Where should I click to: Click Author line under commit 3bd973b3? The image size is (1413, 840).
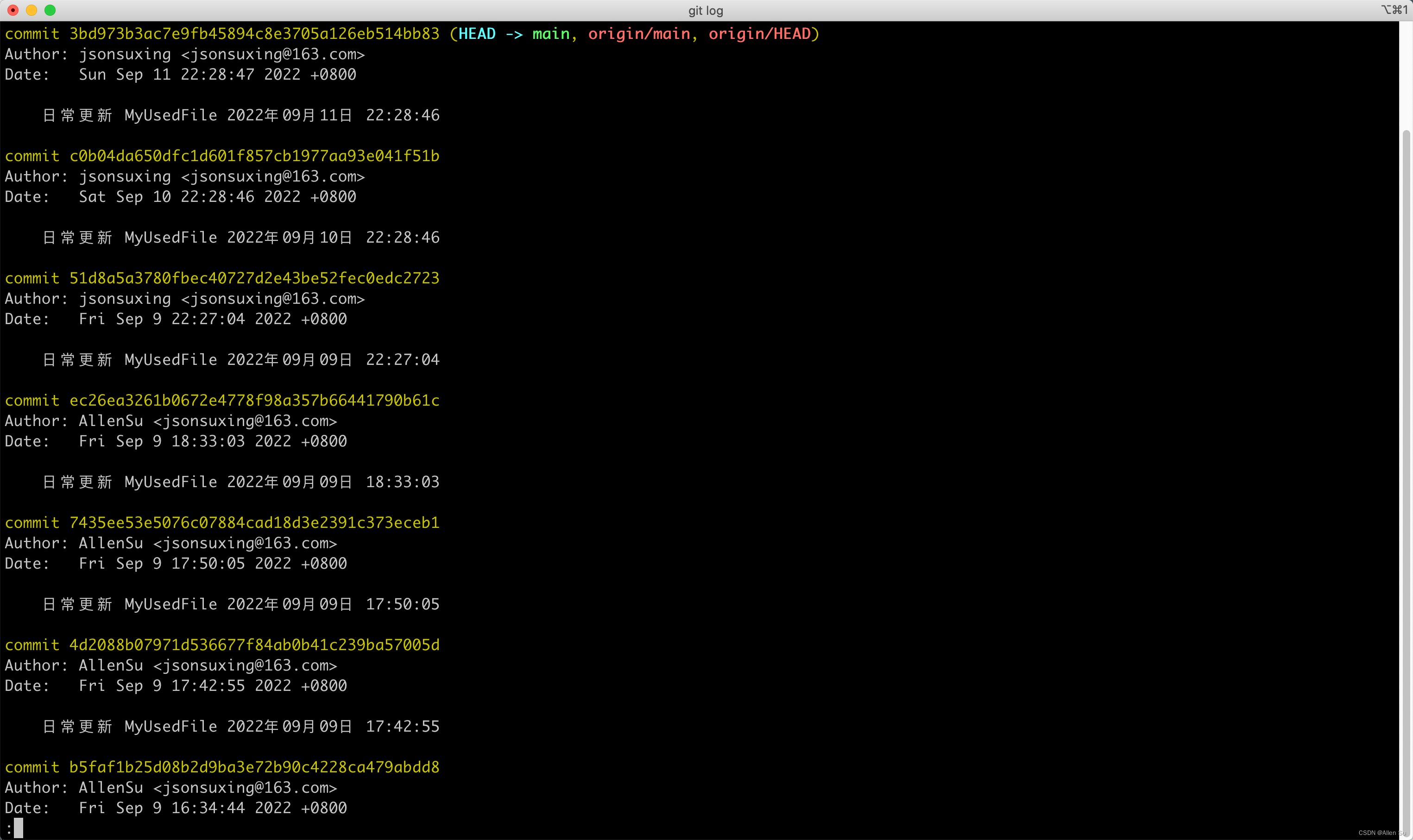pyautogui.click(x=185, y=54)
